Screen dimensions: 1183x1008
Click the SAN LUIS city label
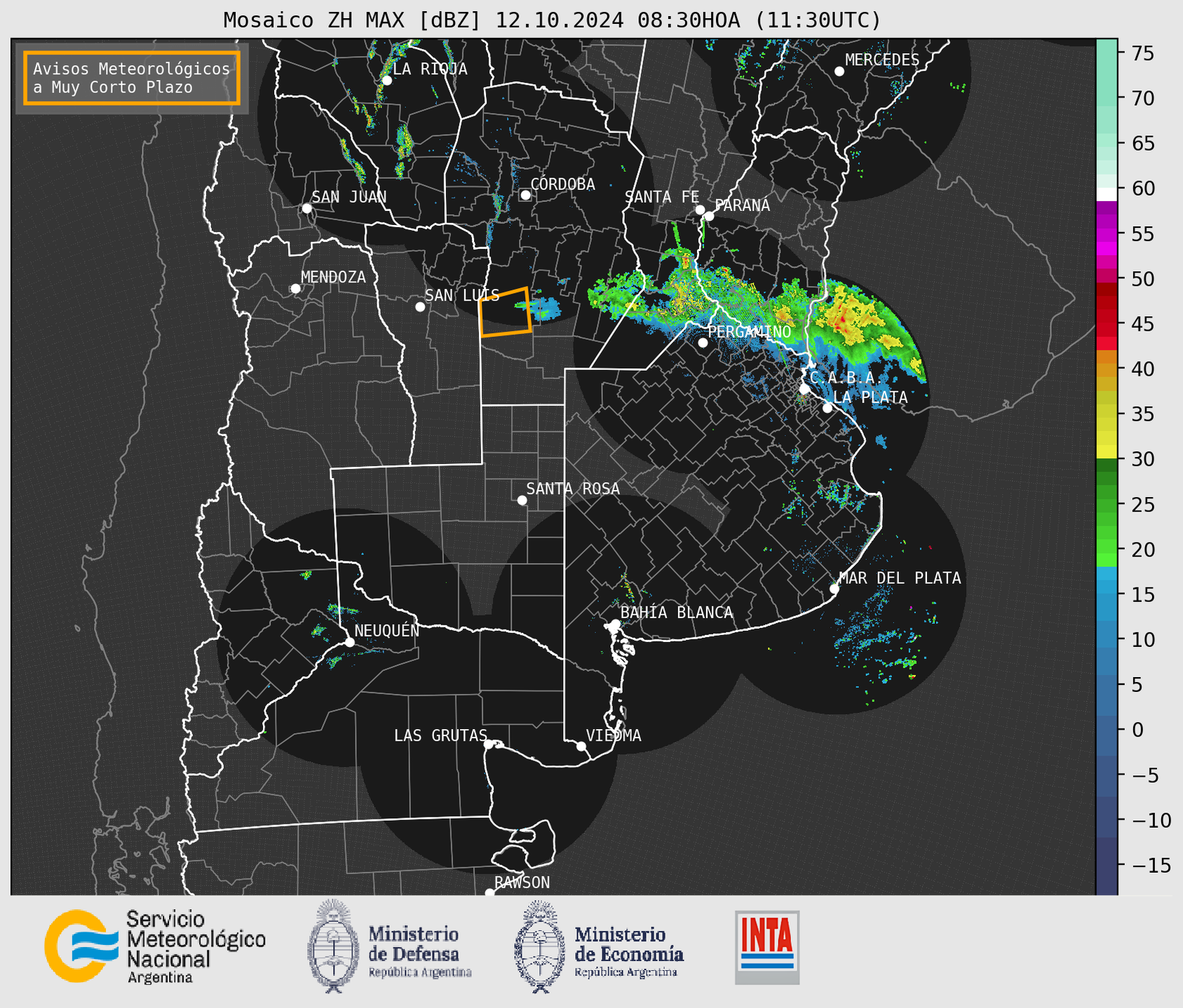coord(462,295)
